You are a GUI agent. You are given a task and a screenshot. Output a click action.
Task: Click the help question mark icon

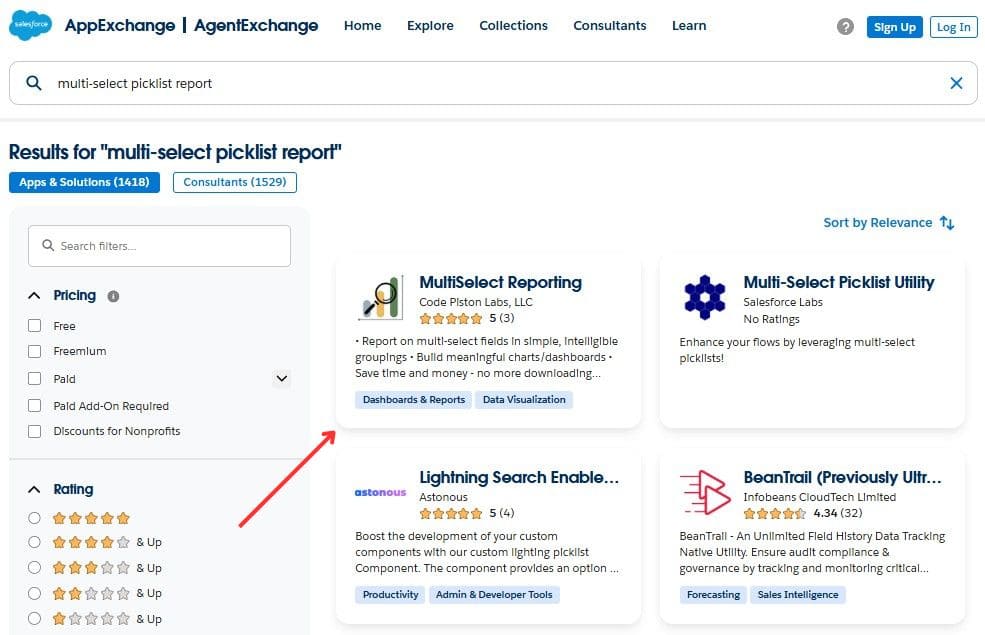point(844,27)
